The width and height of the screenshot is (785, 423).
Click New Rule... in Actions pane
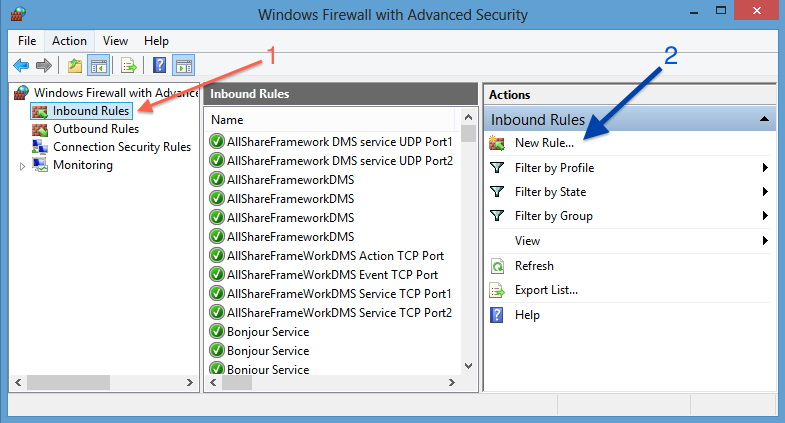click(x=544, y=143)
